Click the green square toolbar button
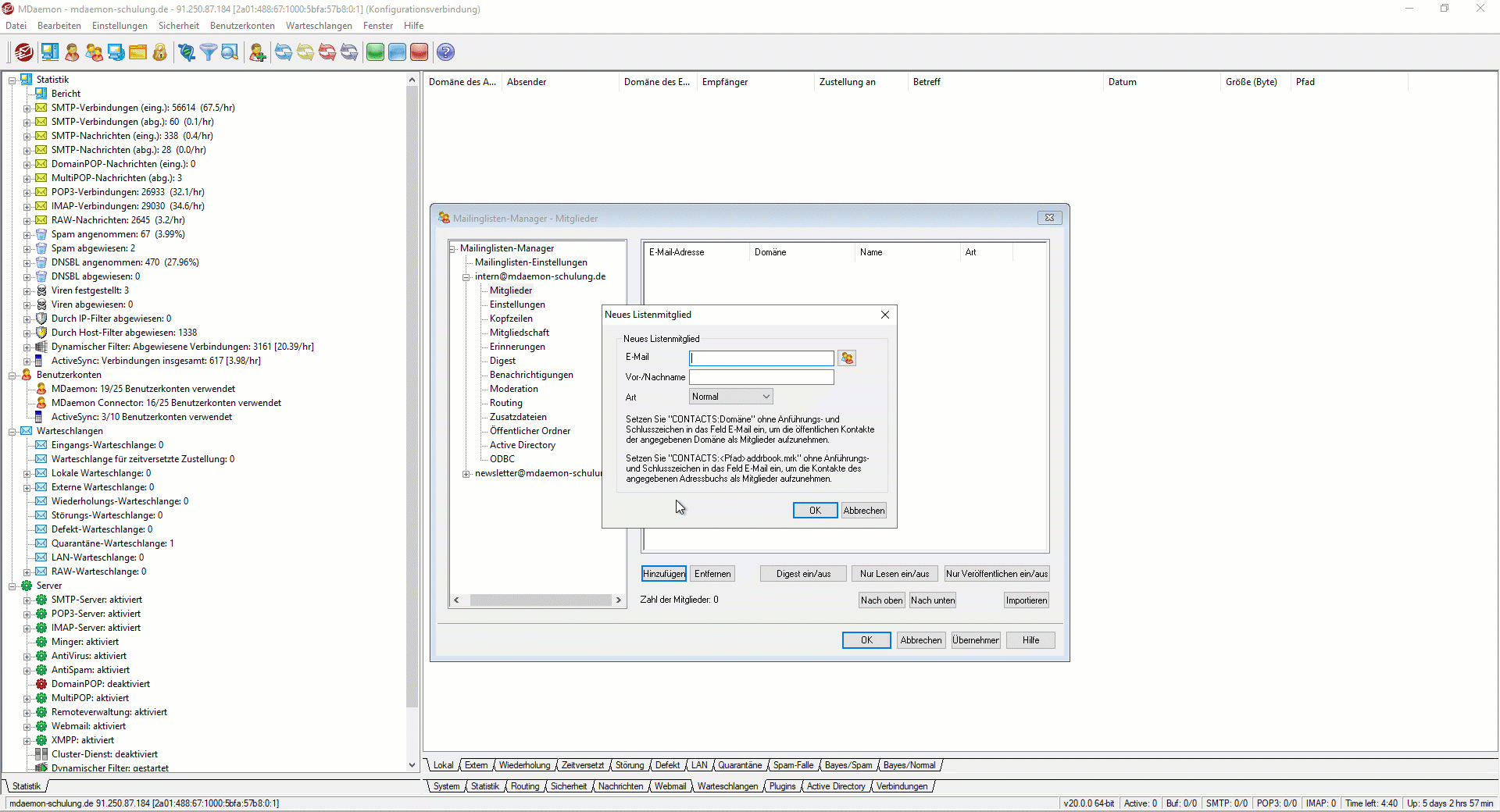Screen dimensions: 1500x812 (x=376, y=52)
